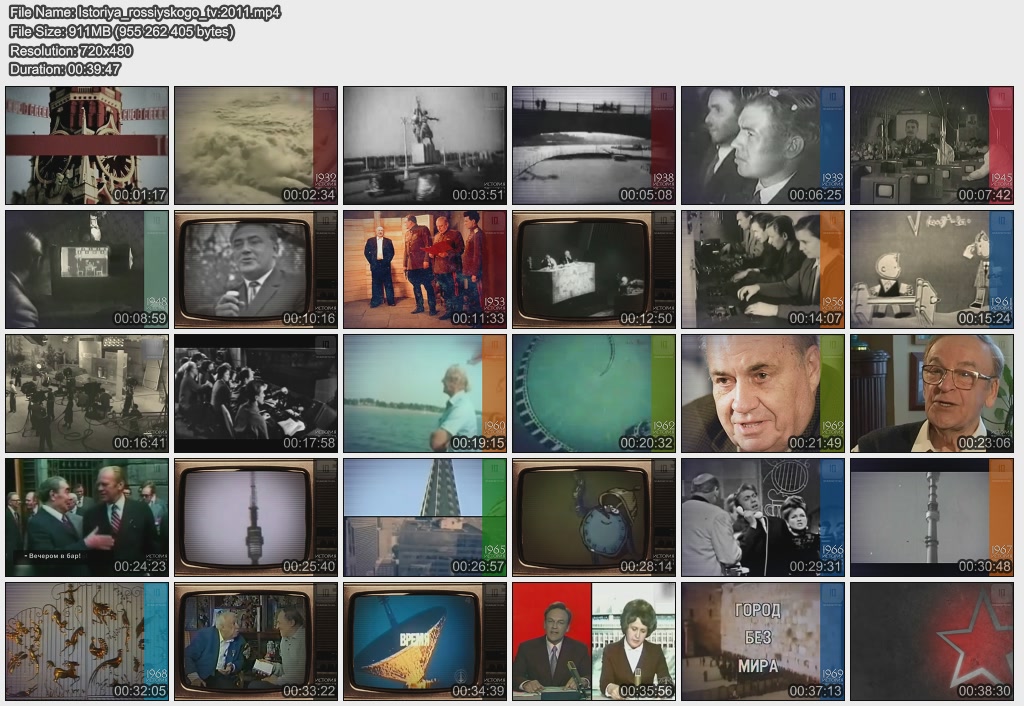
Task: Select the two news anchors thumbnail at 00:35:56
Action: click(594, 641)
